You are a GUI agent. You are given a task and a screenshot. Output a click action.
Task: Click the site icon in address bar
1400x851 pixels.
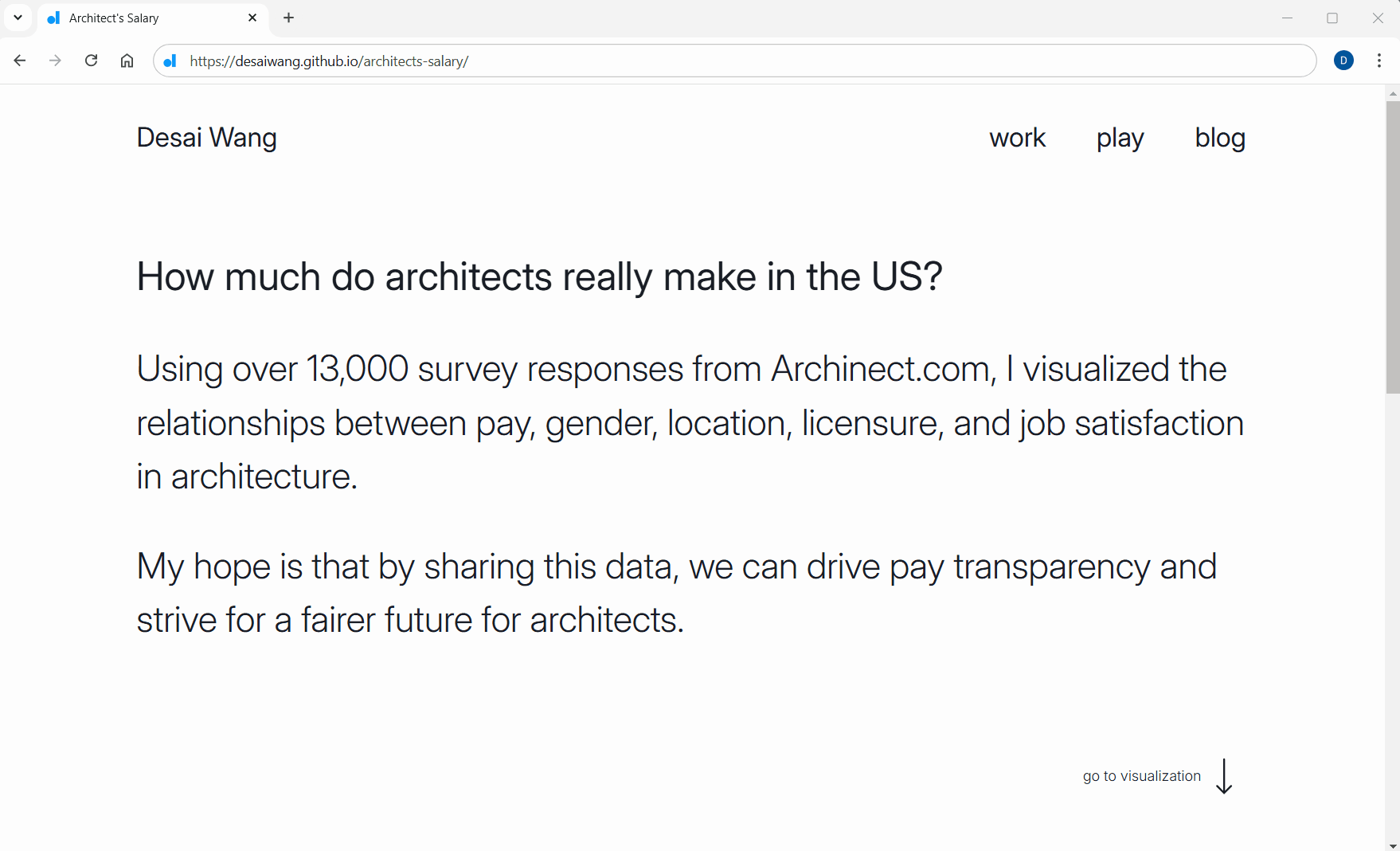170,61
